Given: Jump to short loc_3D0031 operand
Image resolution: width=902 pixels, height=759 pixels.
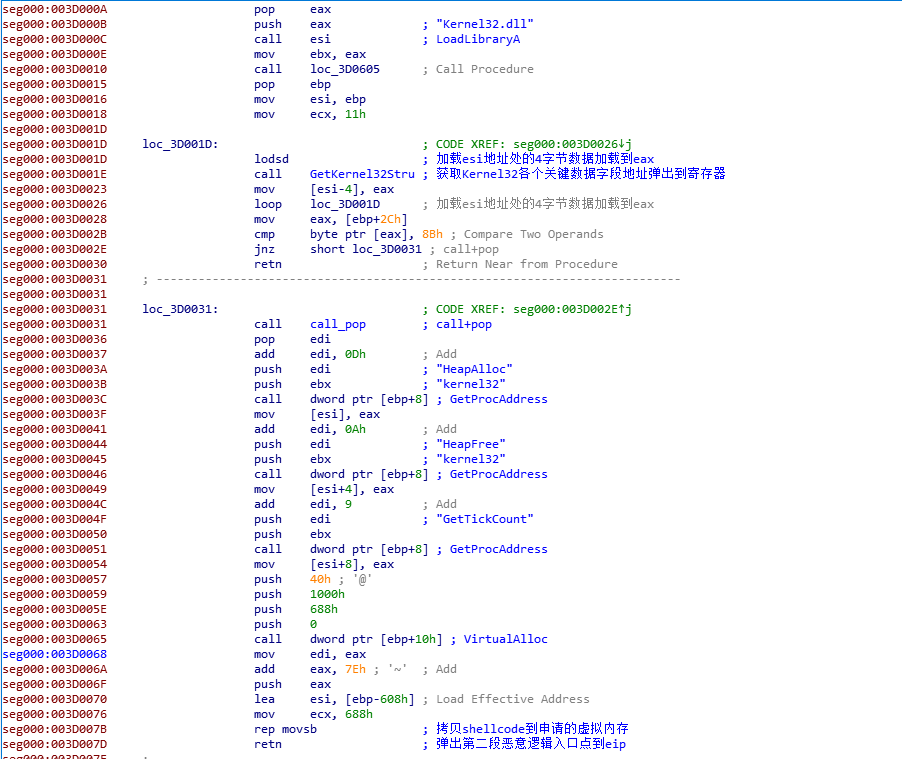Looking at the screenshot, I should coord(365,249).
